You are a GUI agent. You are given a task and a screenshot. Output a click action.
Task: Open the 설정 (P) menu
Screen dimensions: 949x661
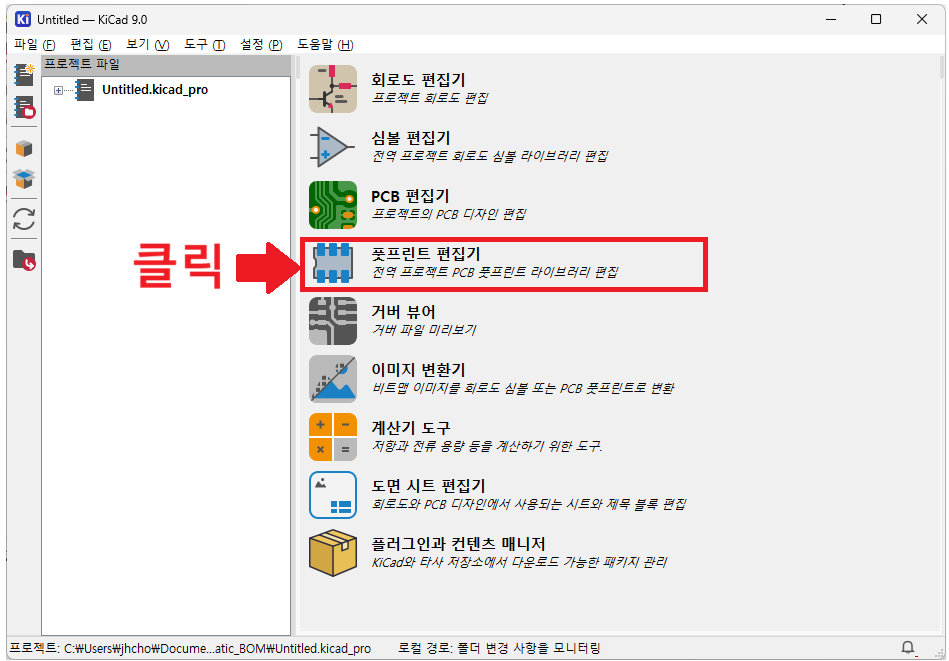[261, 45]
